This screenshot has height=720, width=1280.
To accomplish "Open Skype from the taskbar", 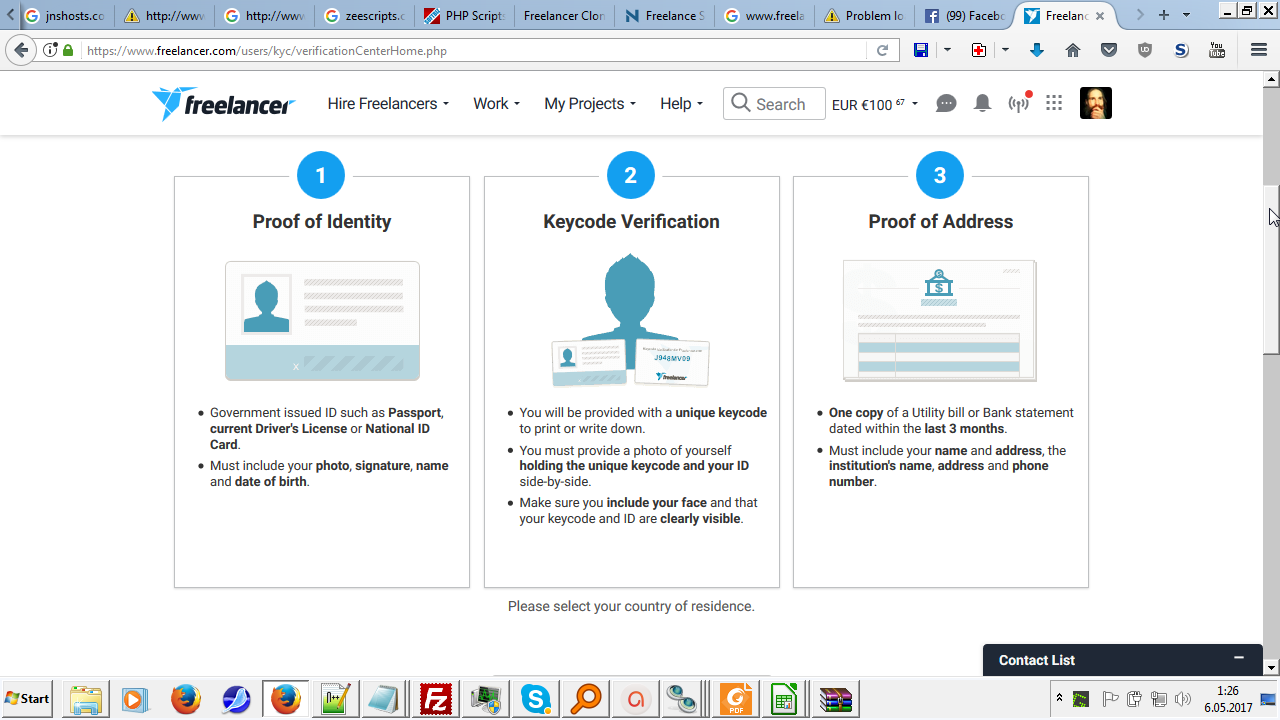I will point(536,699).
